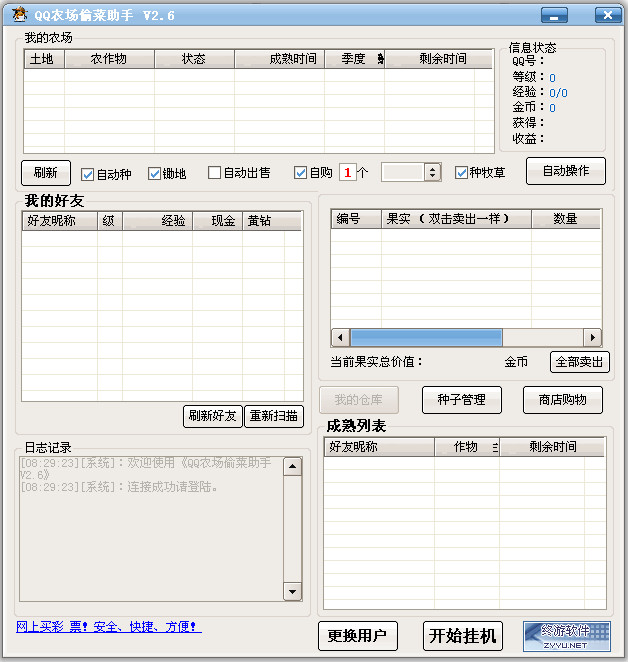
Task: Open 种子管理
Action: (x=462, y=400)
